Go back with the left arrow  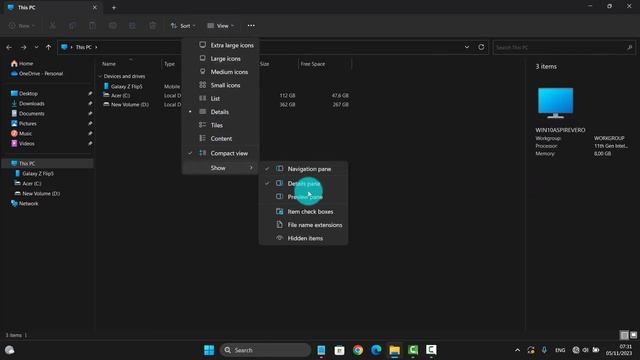click(9, 47)
